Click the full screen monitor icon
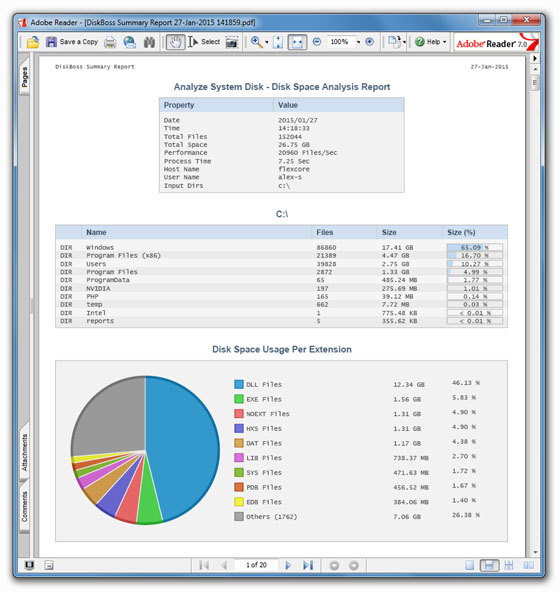Viewport: 560px width, 593px height. pyautogui.click(x=29, y=565)
